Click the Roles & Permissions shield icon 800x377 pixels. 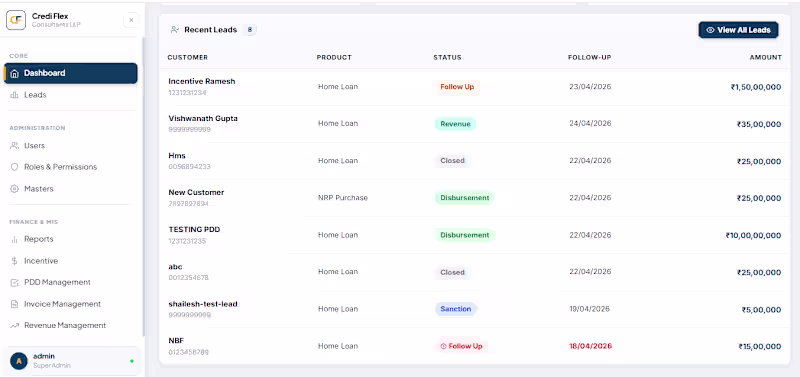click(x=14, y=167)
